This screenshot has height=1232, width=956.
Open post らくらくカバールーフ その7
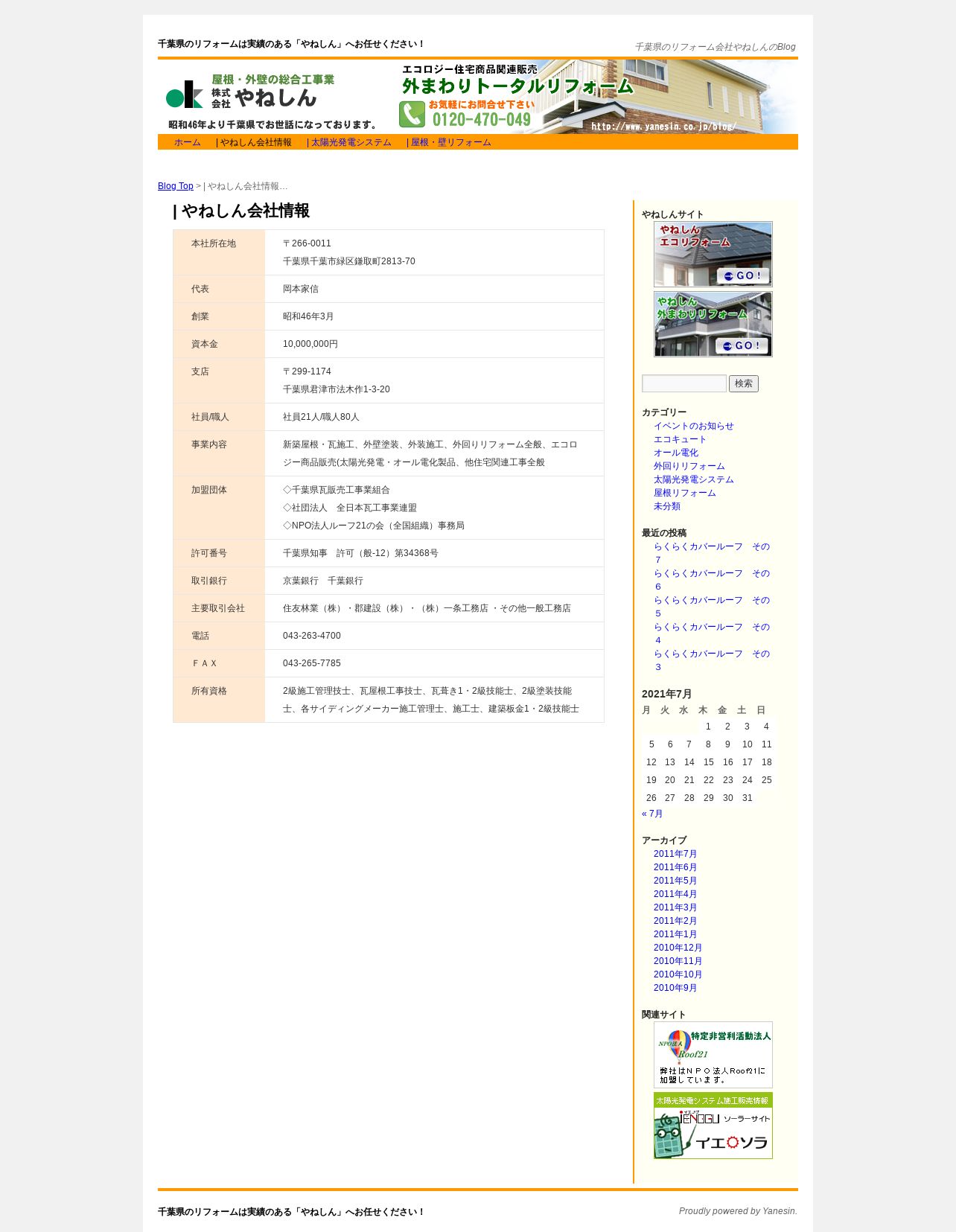pyautogui.click(x=712, y=553)
